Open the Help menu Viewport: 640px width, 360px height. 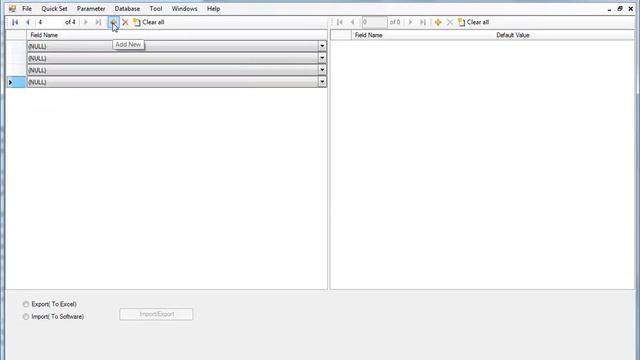point(213,9)
